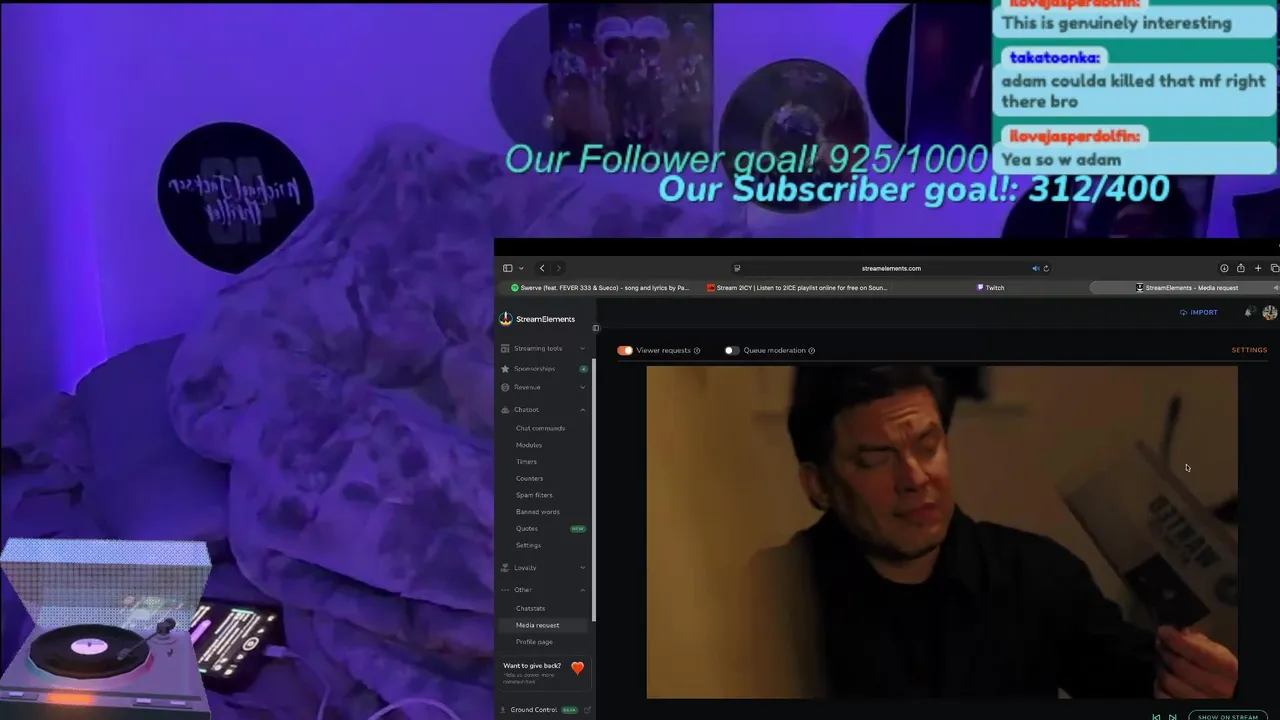Open the Timers page
This screenshot has height=720, width=1280.
point(526,462)
